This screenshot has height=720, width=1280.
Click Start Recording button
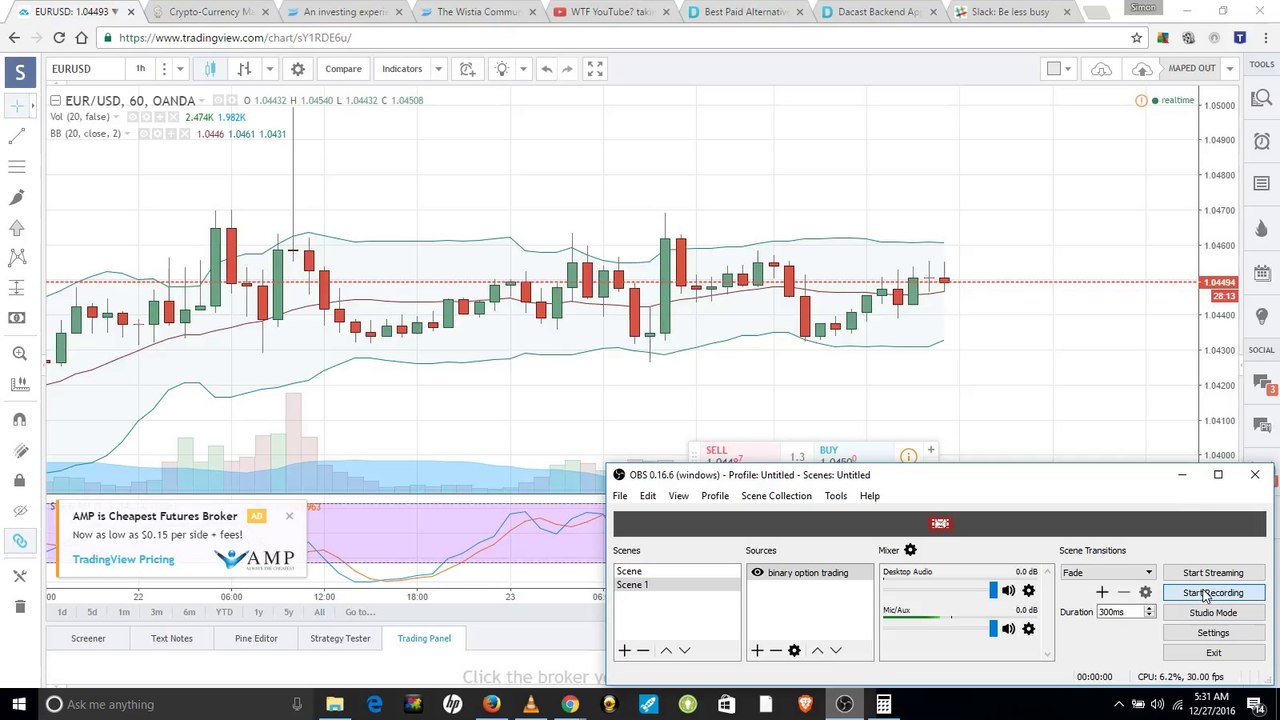click(1213, 593)
